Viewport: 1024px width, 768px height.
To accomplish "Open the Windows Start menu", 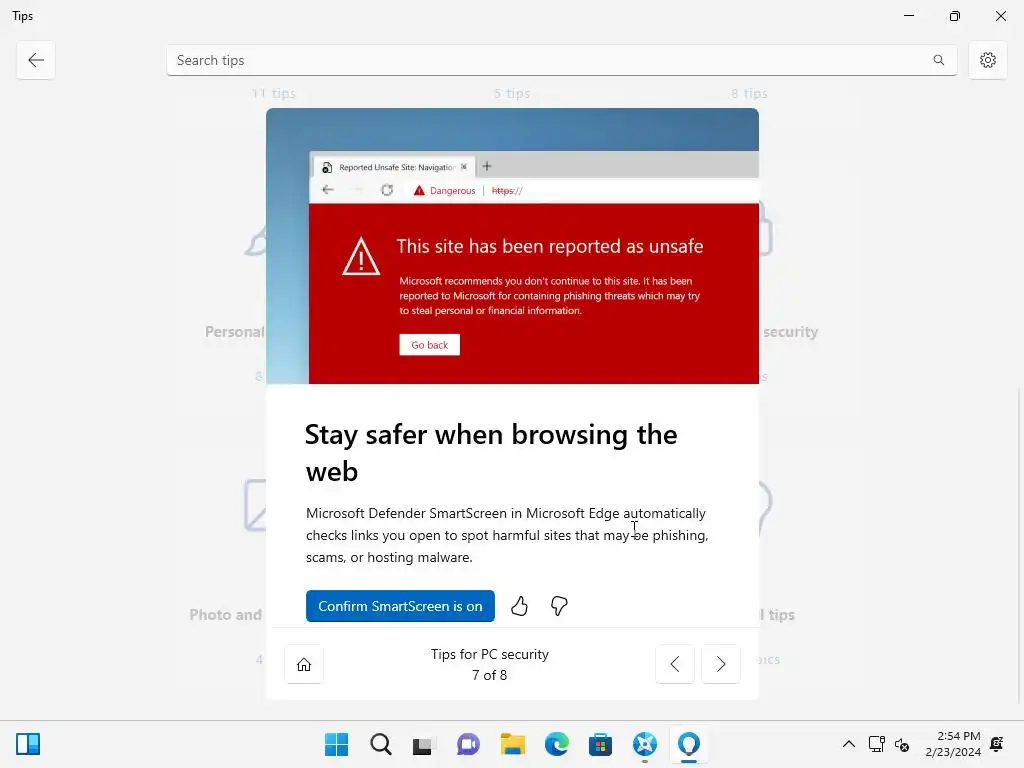I will coord(336,744).
